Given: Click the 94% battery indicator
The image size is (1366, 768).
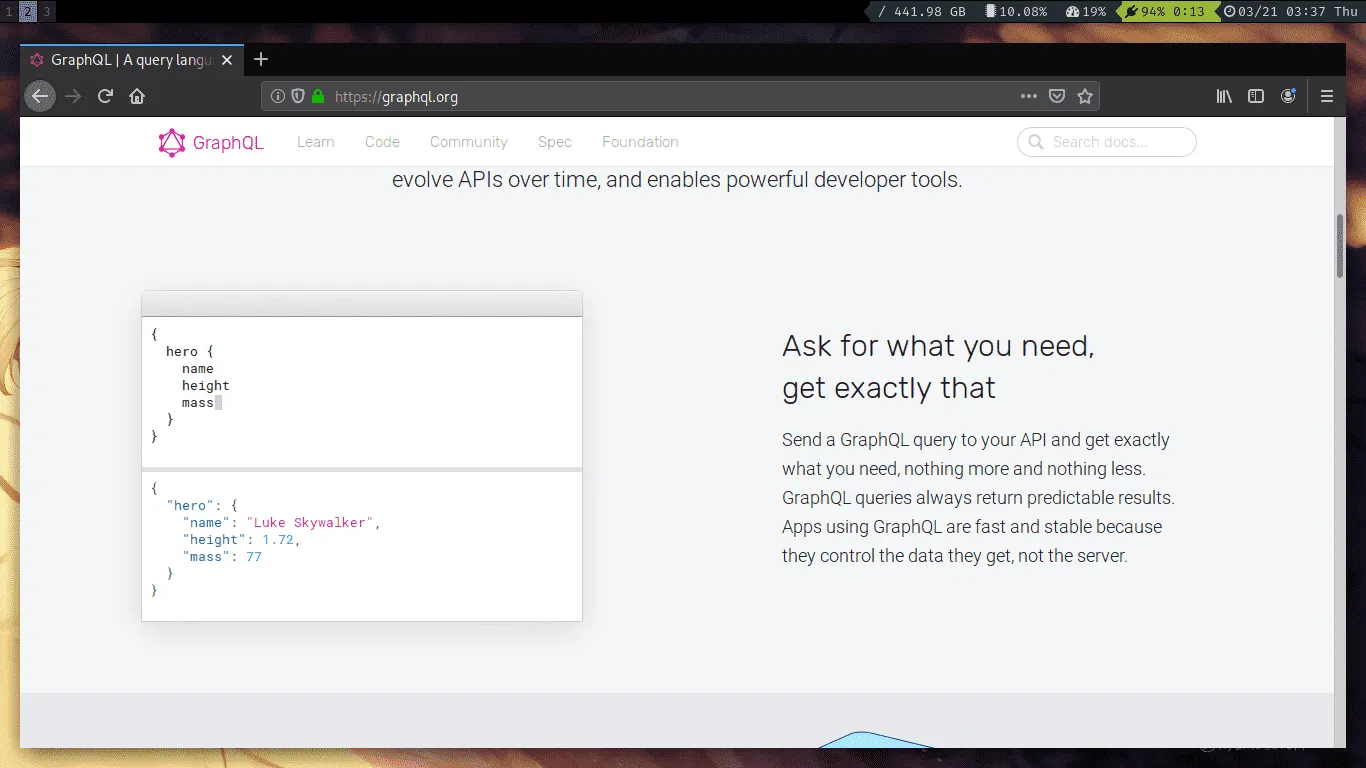Looking at the screenshot, I should 1166,11.
